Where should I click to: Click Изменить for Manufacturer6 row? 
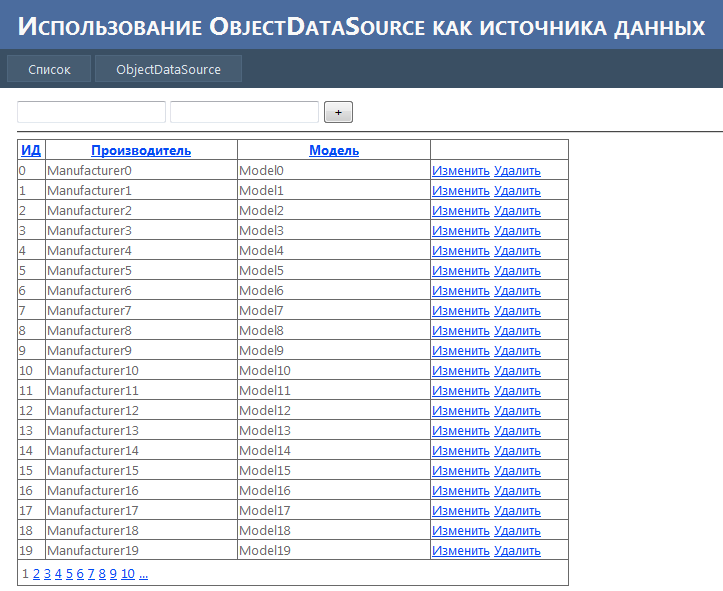point(461,290)
